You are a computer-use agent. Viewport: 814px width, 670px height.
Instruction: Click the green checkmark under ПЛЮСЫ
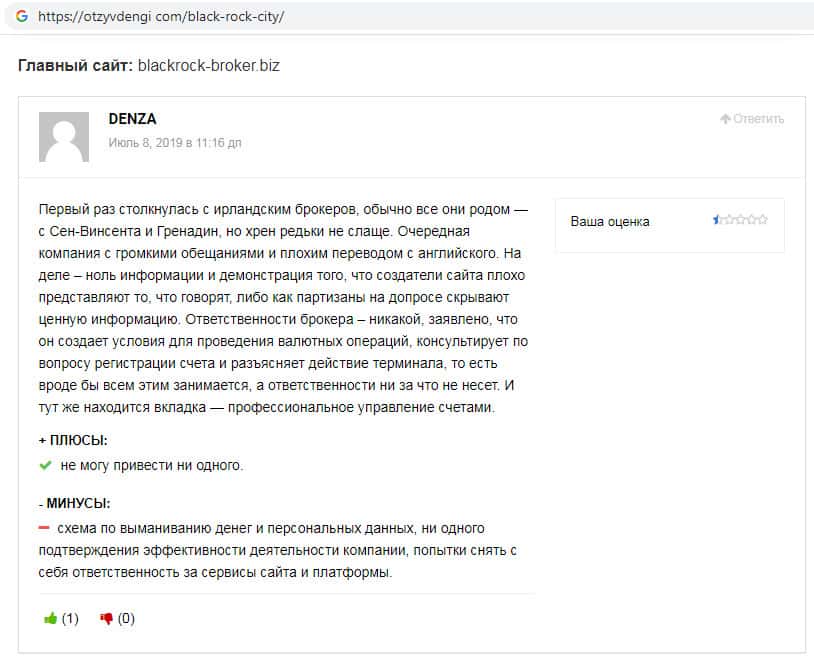point(45,465)
